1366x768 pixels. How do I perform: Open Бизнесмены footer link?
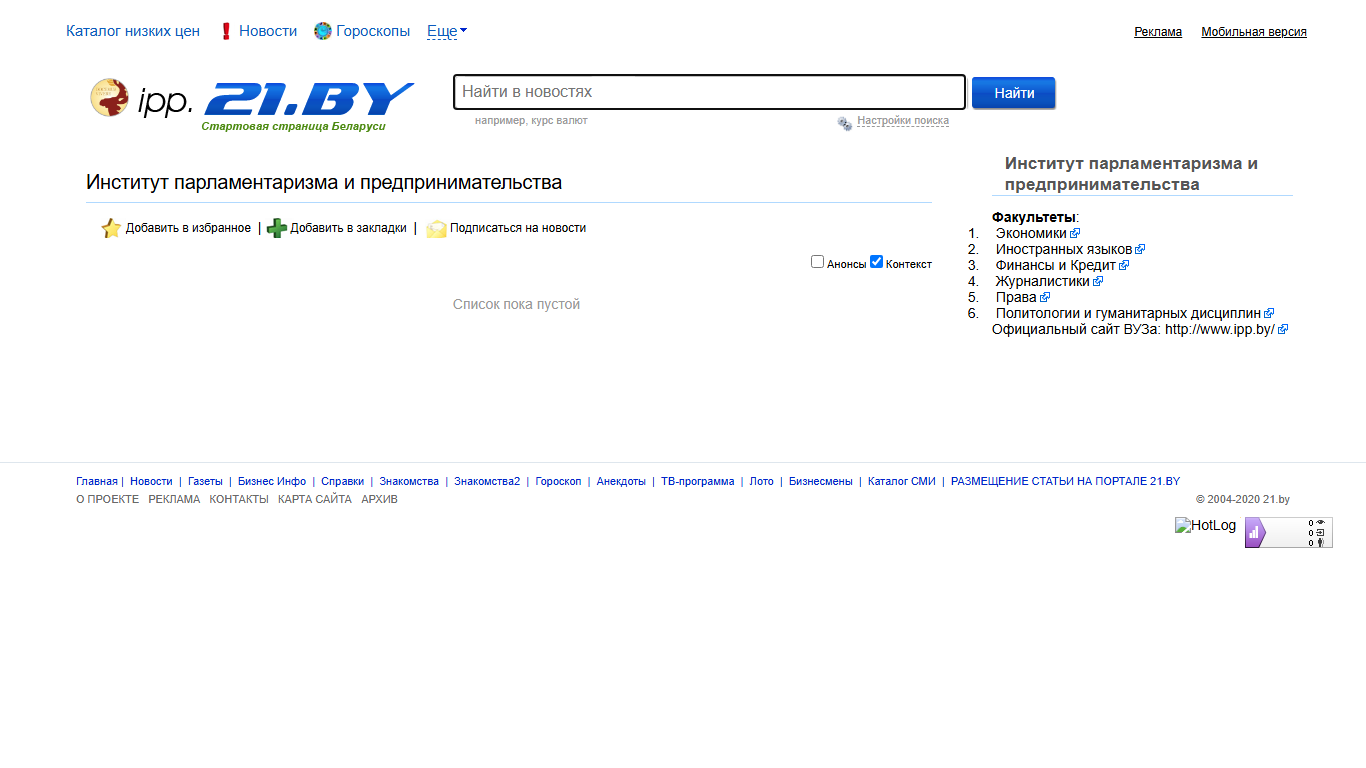coord(821,481)
